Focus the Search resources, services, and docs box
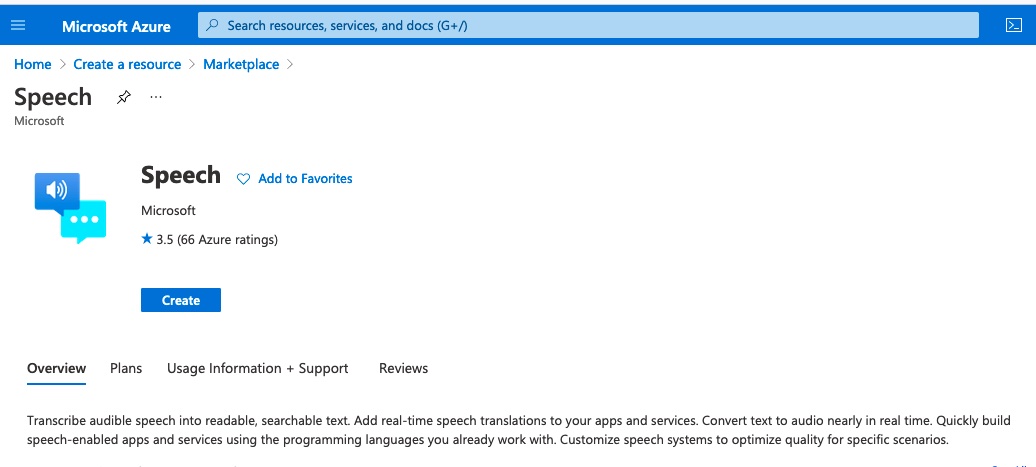Screen dimensions: 1036x467 click(588, 26)
